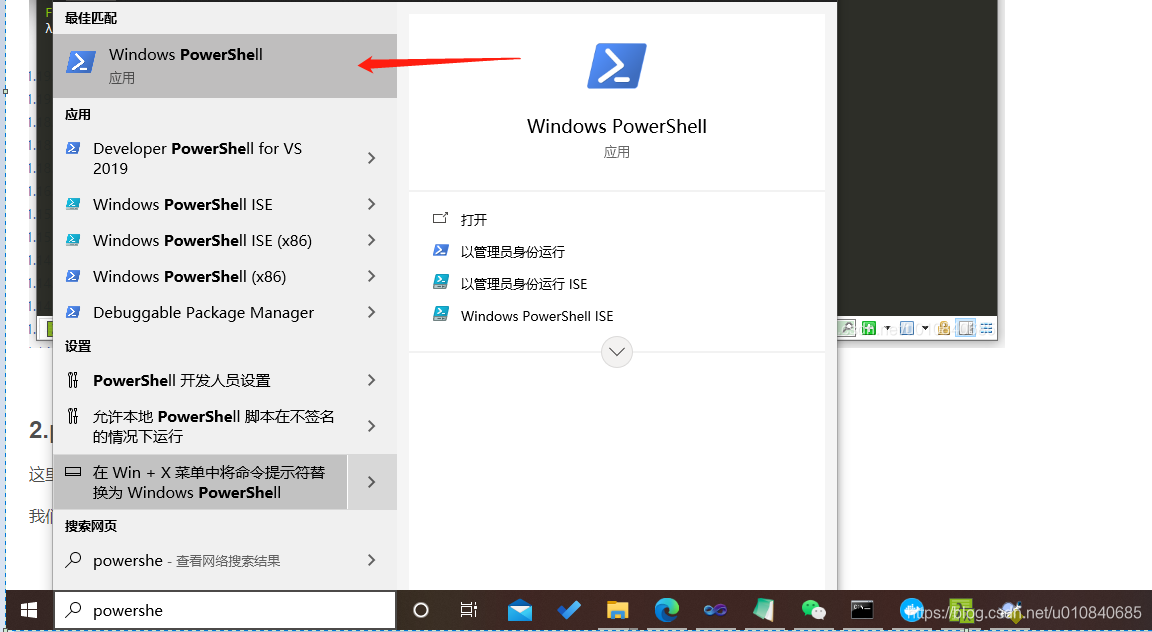Click the Win + X menu setting icon

click(x=73, y=472)
